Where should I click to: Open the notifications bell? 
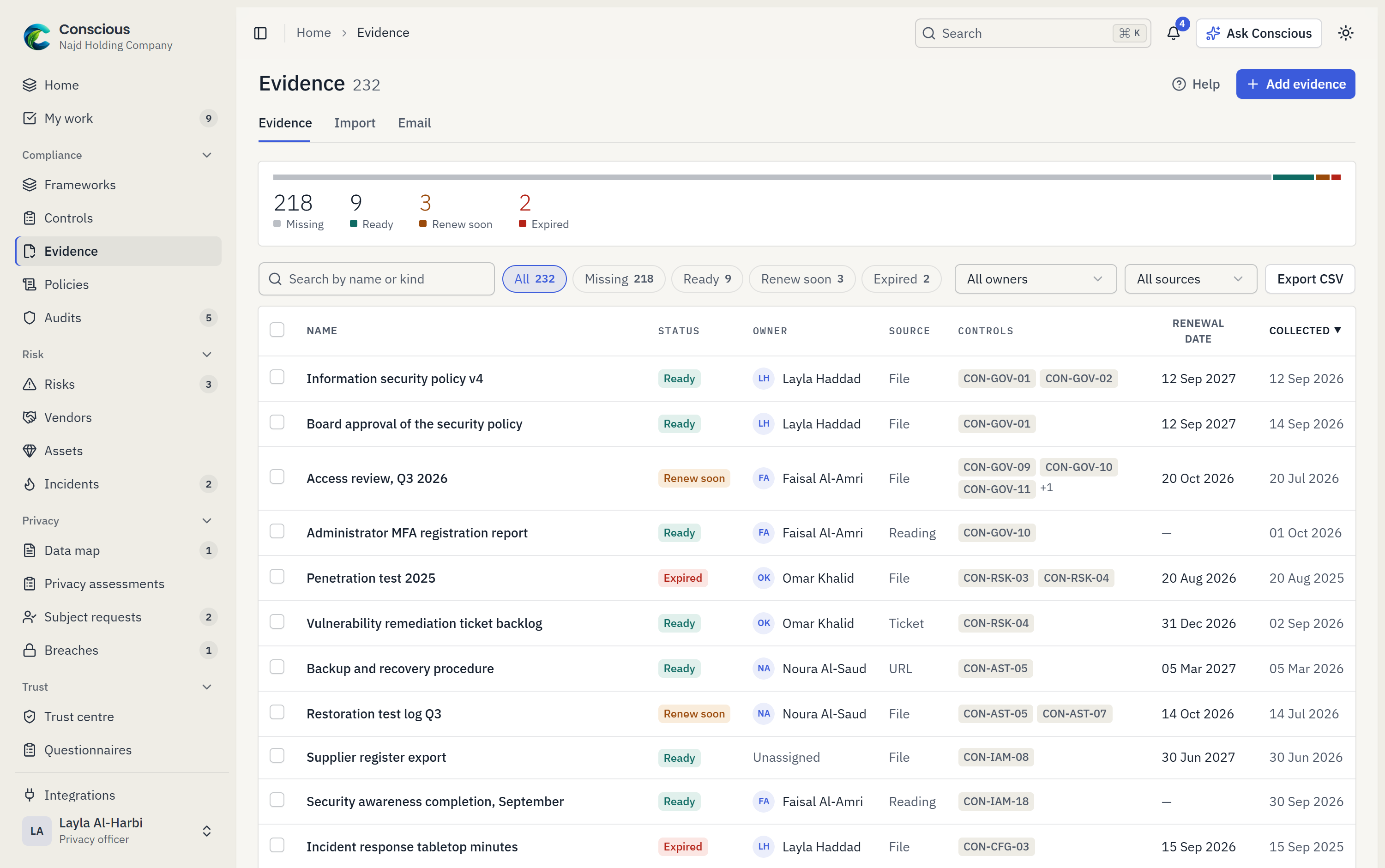click(1173, 33)
